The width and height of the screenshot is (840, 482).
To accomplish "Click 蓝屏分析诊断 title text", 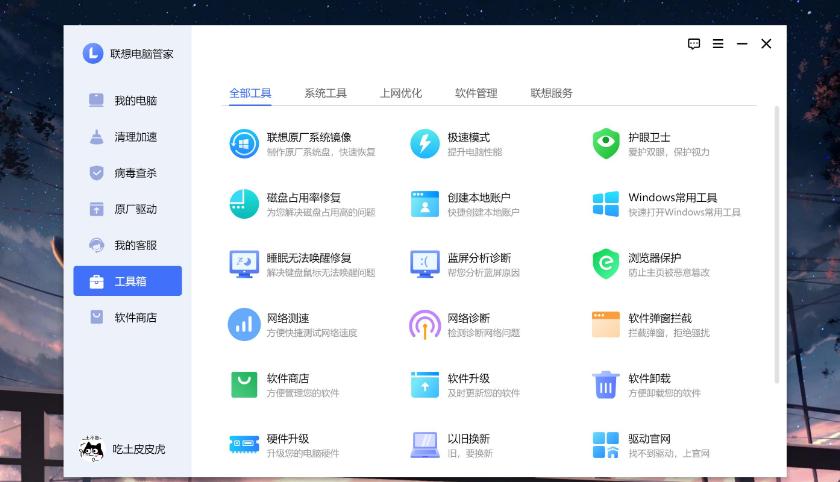I will pyautogui.click(x=479, y=258).
